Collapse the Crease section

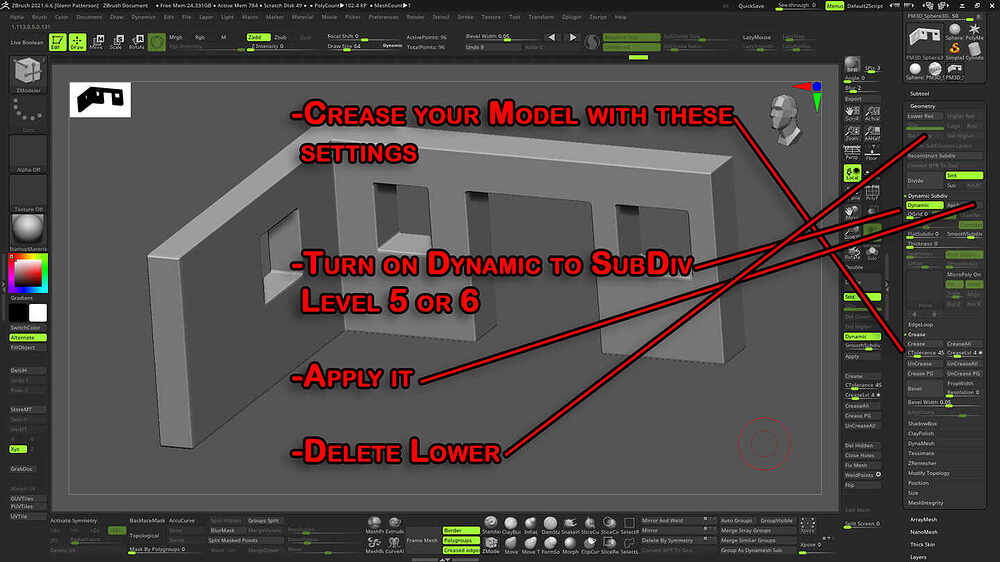coord(916,334)
